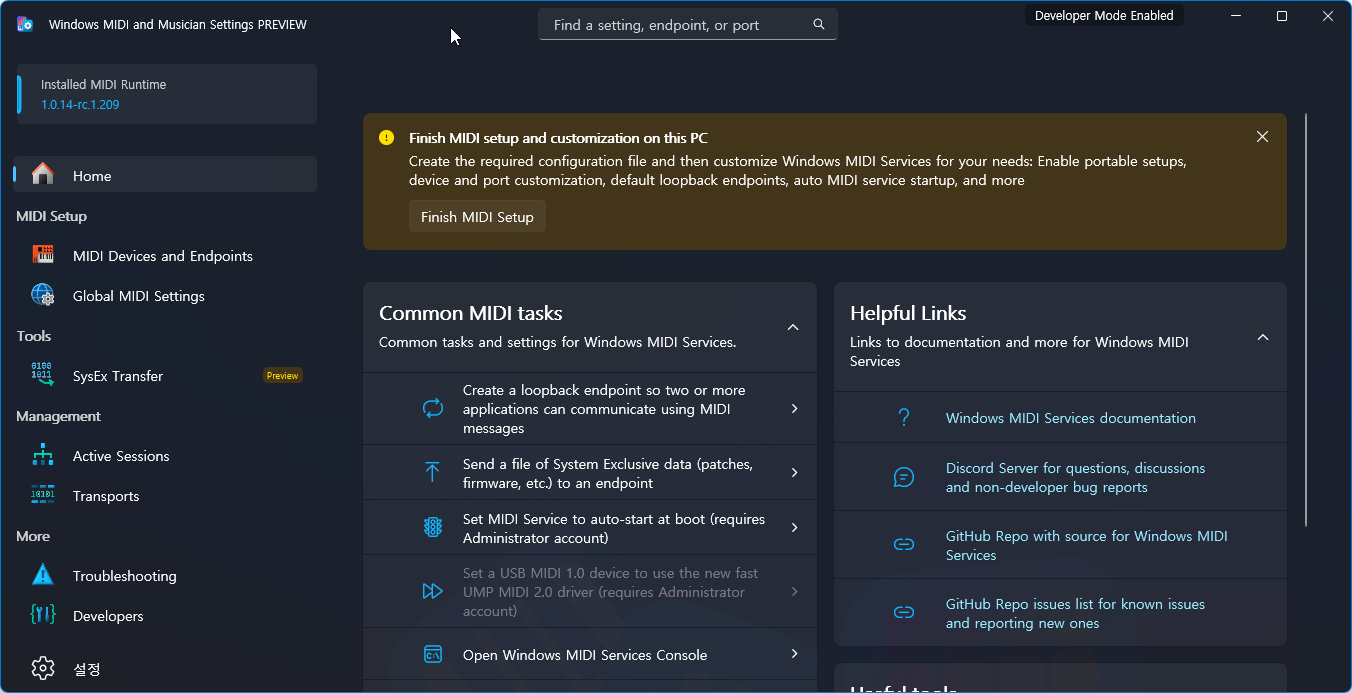The width and height of the screenshot is (1352, 693).
Task: Click link icon beside GitHub Repo with source
Action: coord(904,545)
